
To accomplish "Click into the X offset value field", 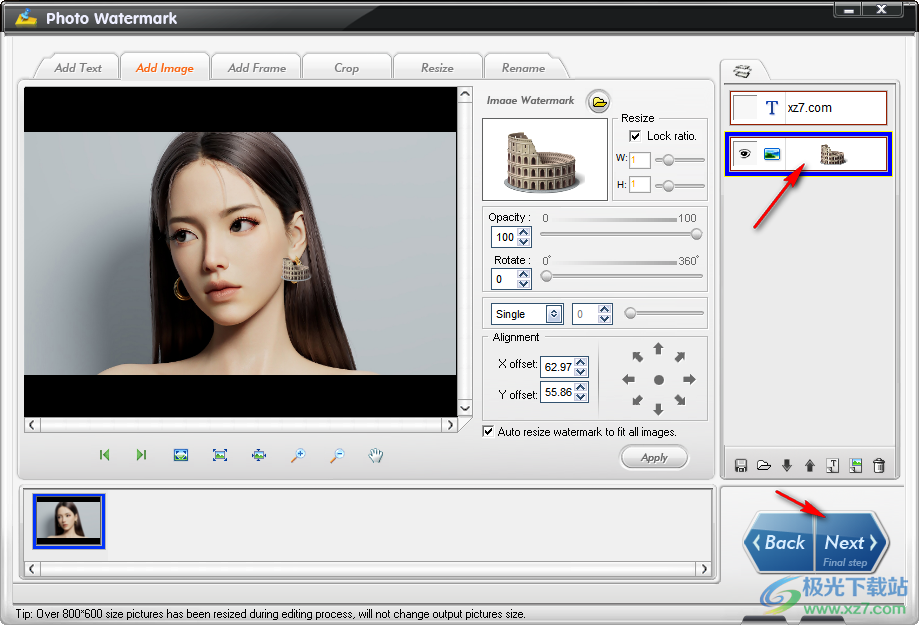I will (x=557, y=367).
